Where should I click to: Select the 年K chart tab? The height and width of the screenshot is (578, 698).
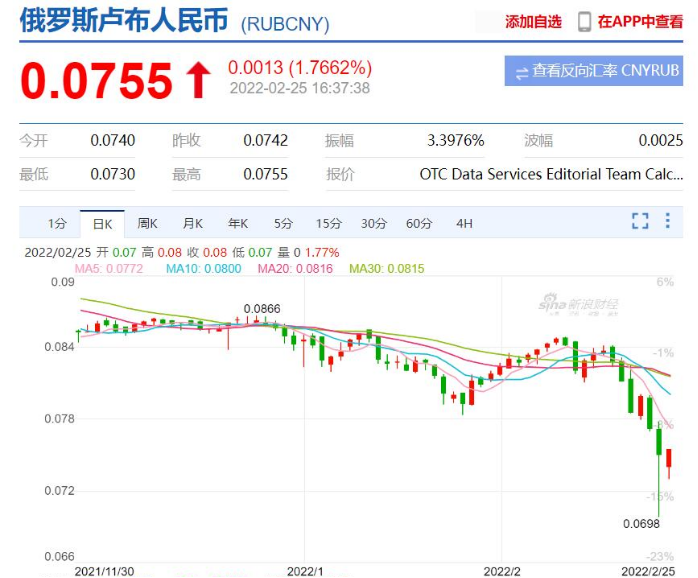pos(238,223)
